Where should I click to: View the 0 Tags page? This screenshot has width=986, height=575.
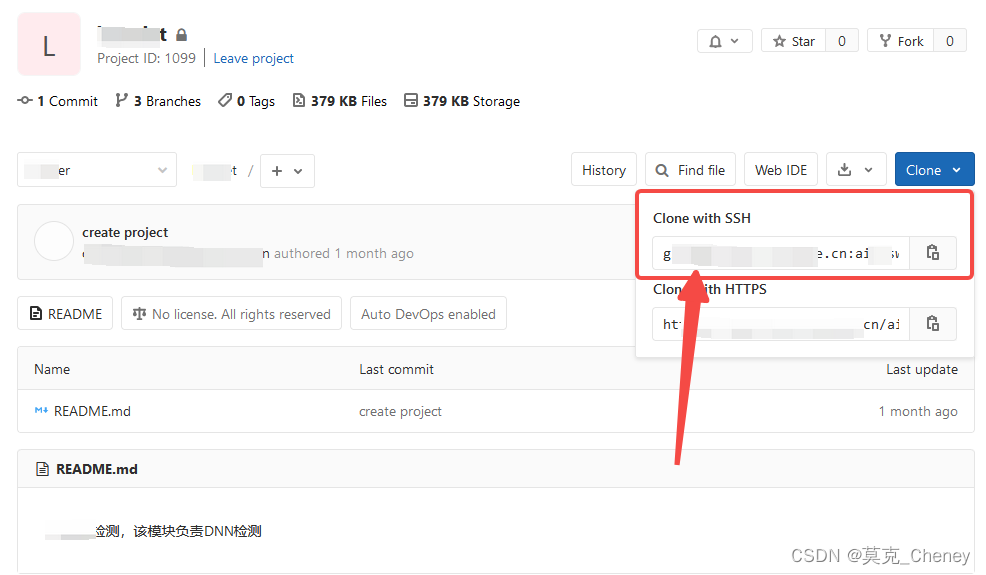246,101
